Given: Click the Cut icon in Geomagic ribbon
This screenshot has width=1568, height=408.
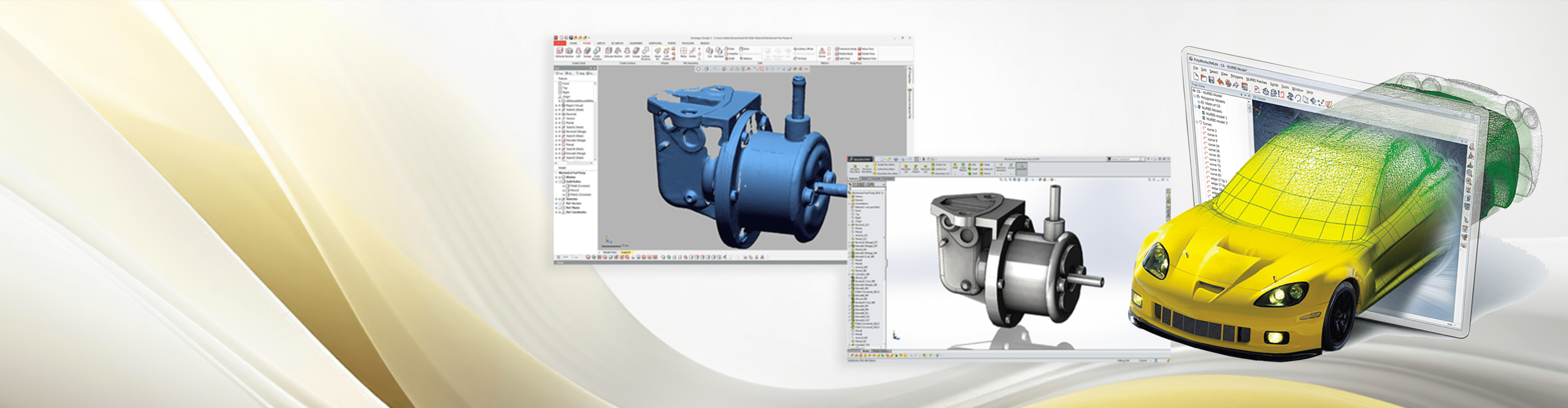Looking at the screenshot, I should (709, 52).
